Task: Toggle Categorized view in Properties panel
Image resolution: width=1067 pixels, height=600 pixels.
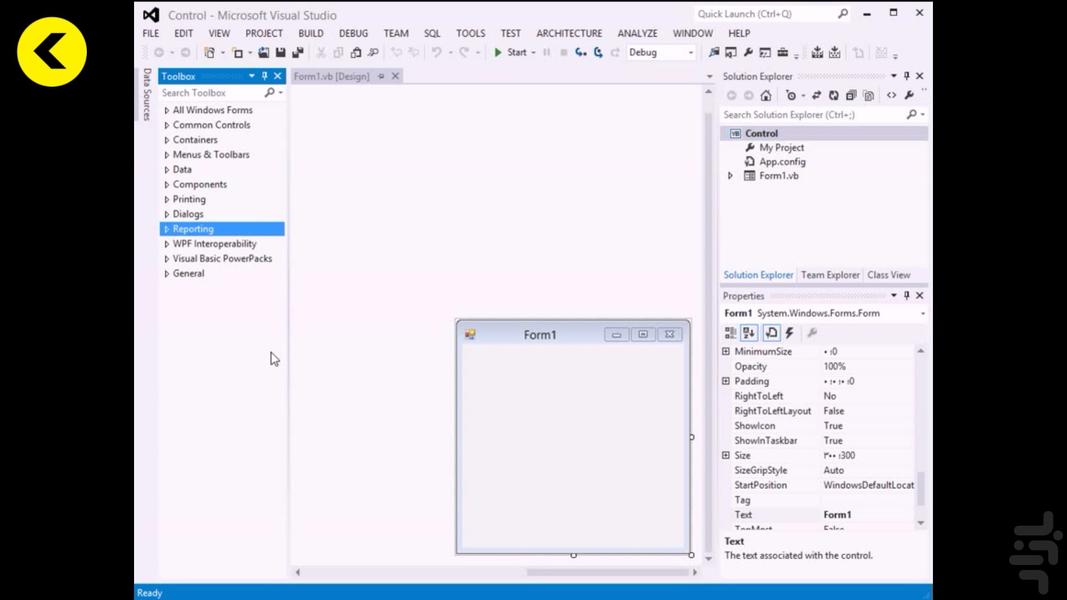Action: click(730, 333)
